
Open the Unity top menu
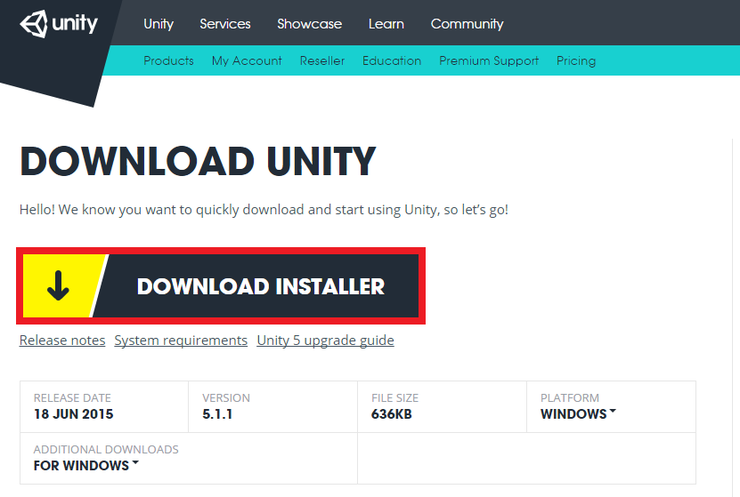tap(159, 24)
